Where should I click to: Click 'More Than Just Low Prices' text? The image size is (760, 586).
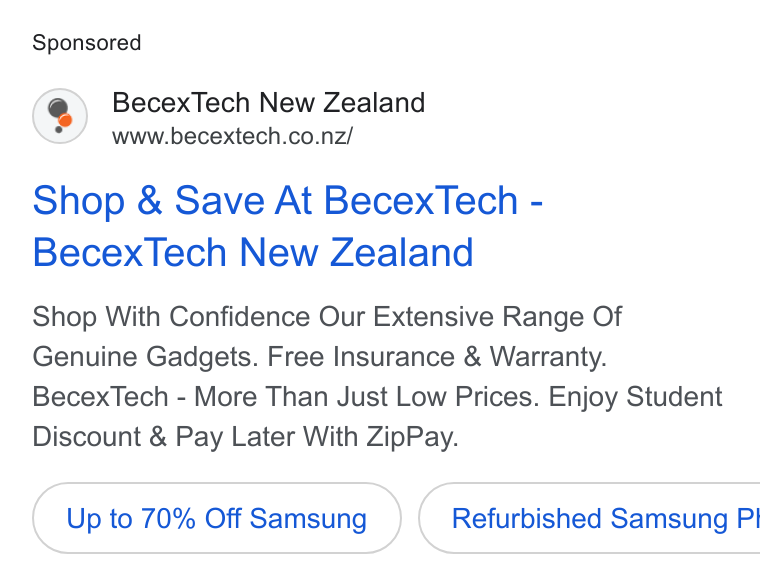(x=367, y=396)
